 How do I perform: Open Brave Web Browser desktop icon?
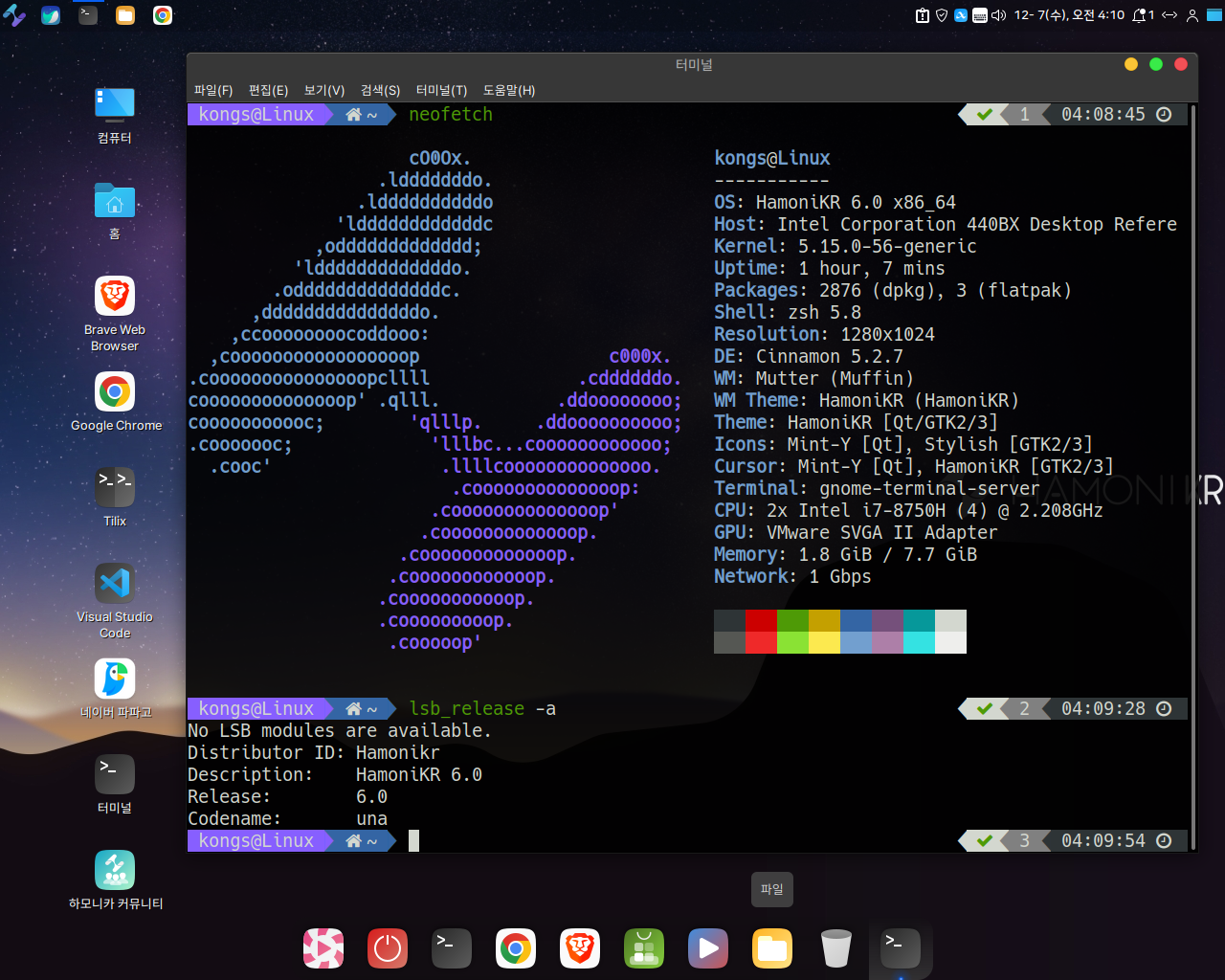coord(115,297)
